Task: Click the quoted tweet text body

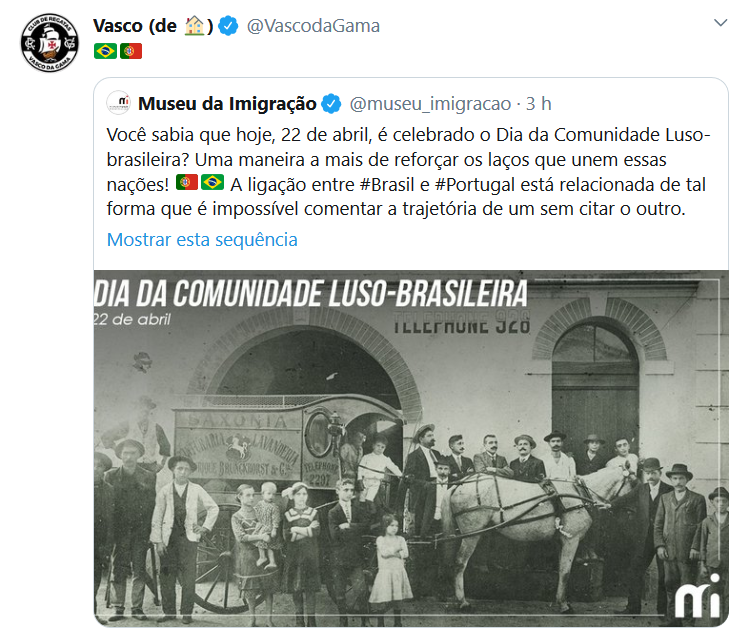Action: [409, 172]
